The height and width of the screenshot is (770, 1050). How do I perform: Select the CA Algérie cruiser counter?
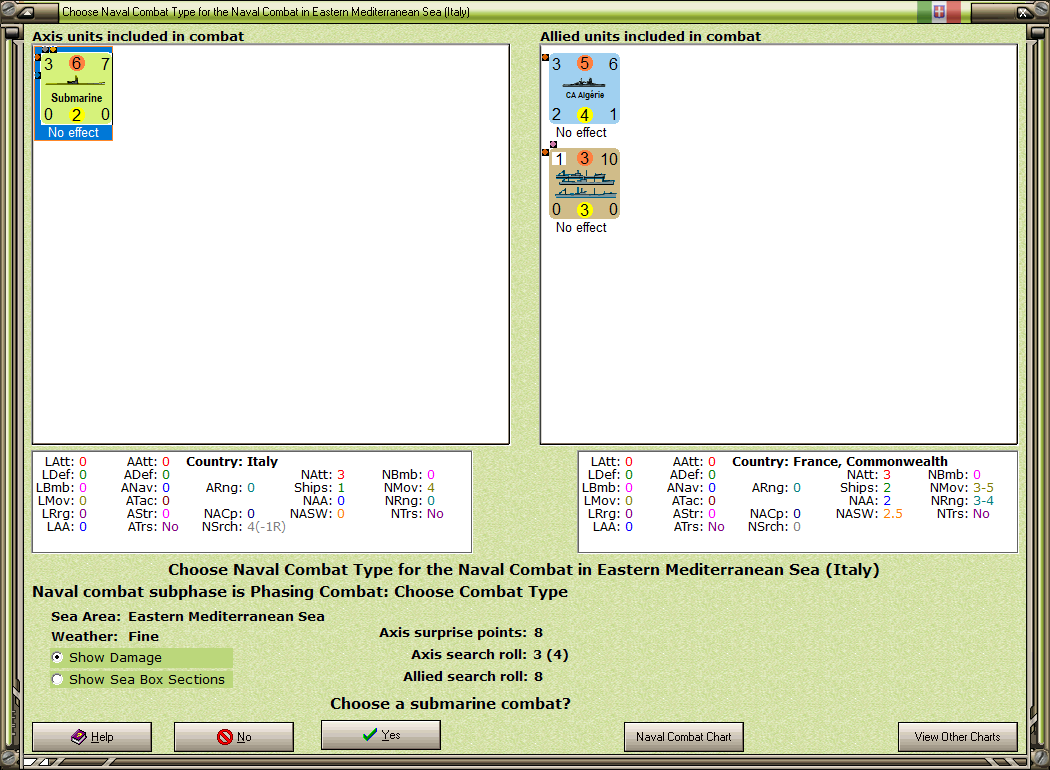point(584,88)
